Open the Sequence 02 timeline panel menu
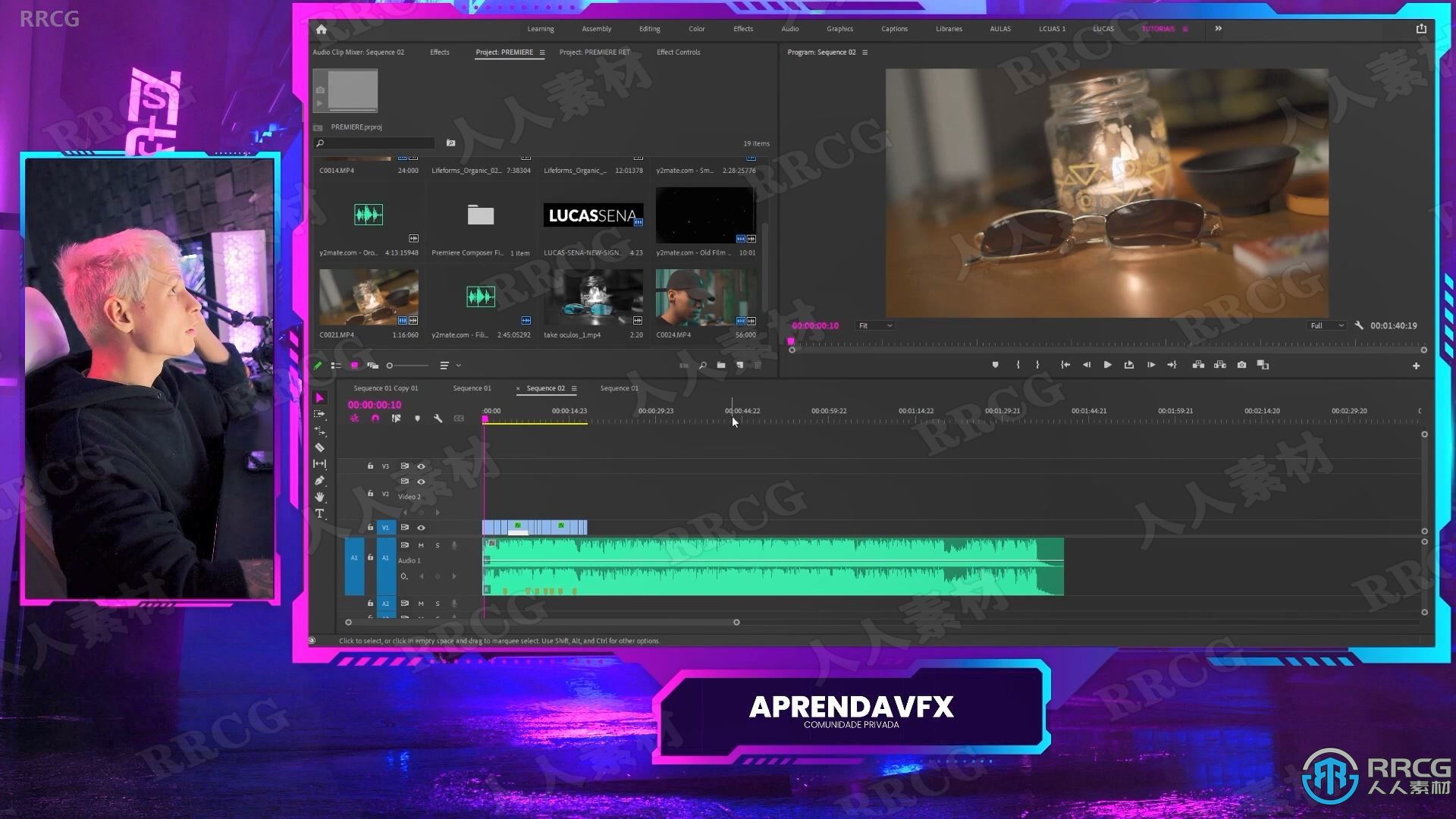Screen dimensions: 1456x819 tap(574, 388)
